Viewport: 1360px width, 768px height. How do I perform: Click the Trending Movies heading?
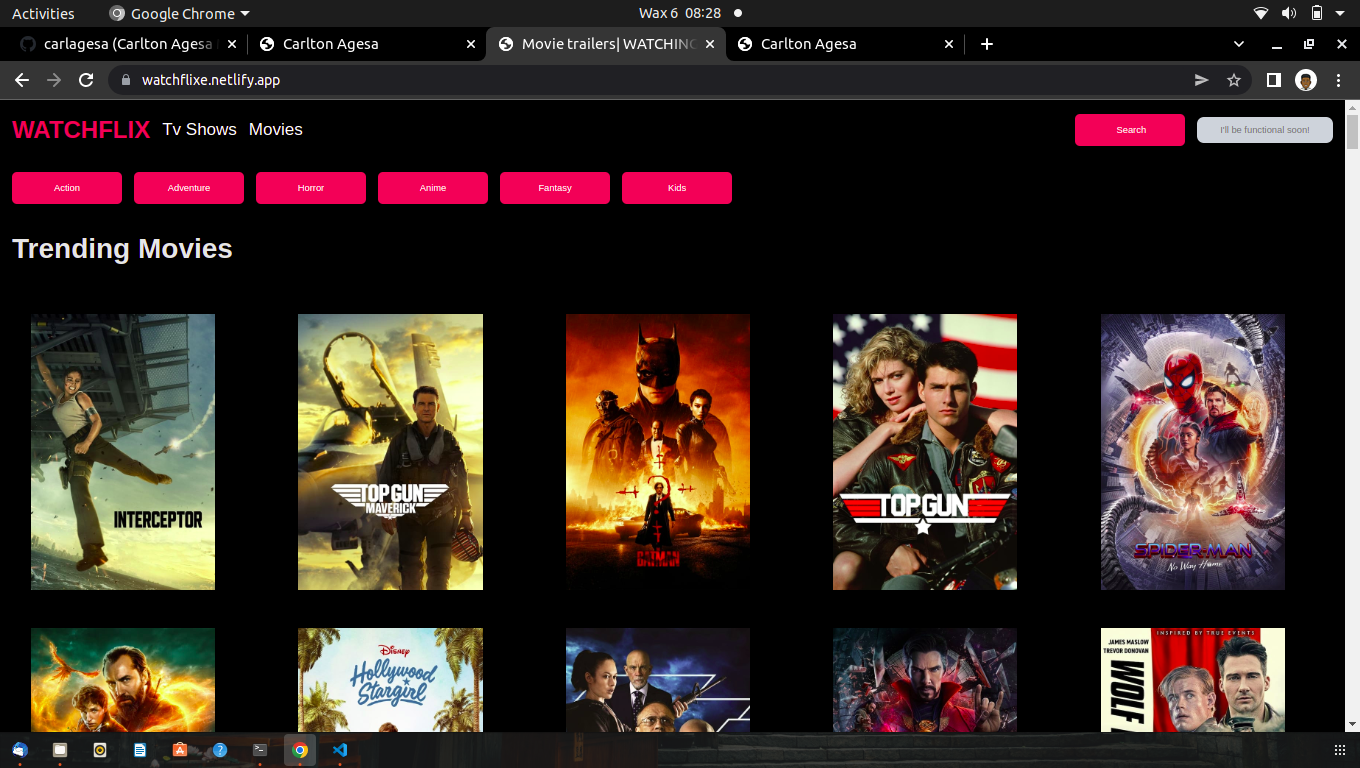coord(122,249)
